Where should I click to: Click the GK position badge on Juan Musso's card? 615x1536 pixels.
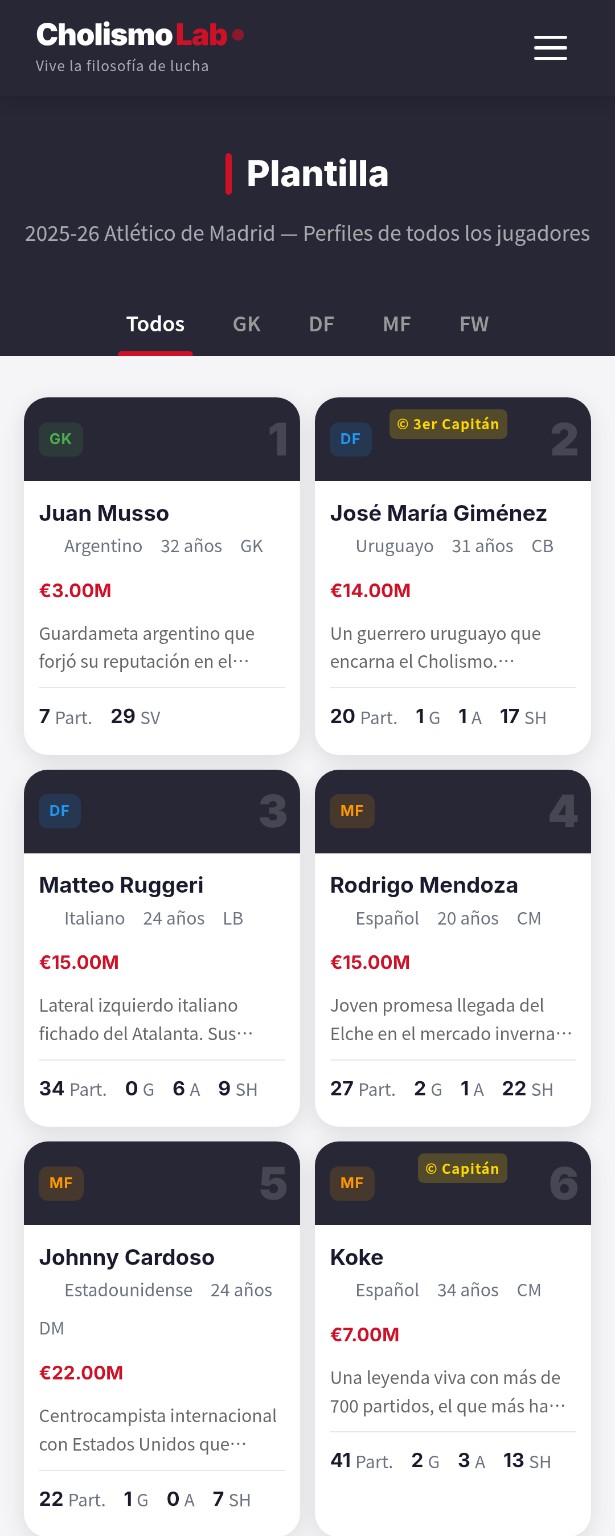click(59, 438)
